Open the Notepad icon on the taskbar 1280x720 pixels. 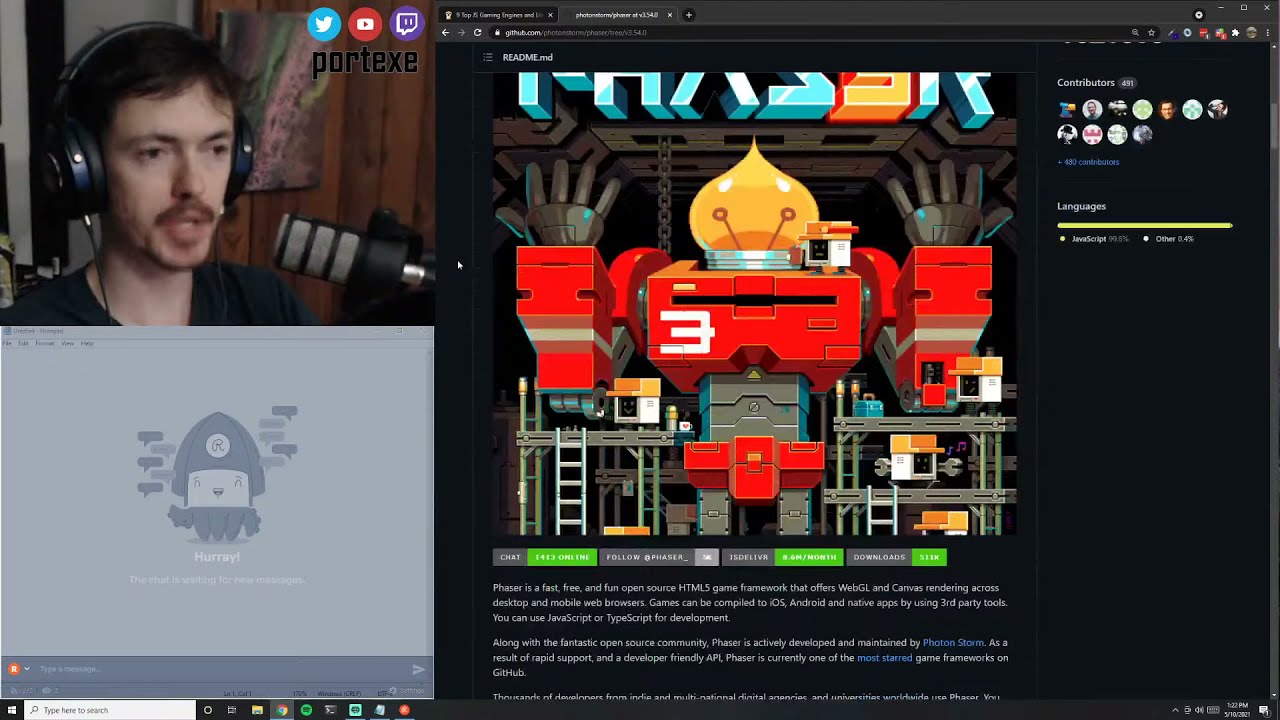(380, 710)
